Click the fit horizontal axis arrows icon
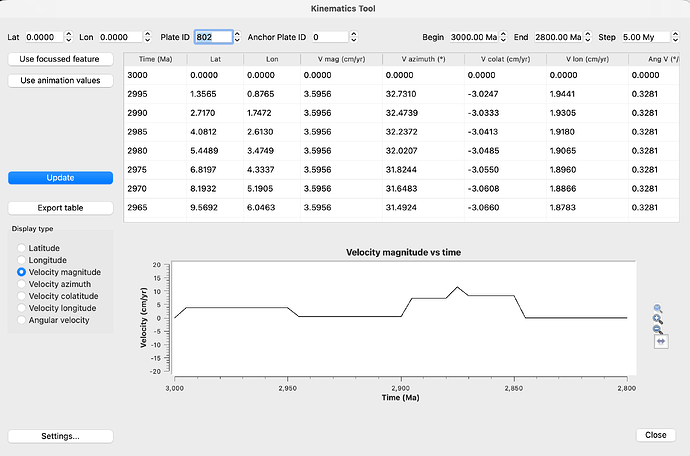 pyautogui.click(x=661, y=341)
